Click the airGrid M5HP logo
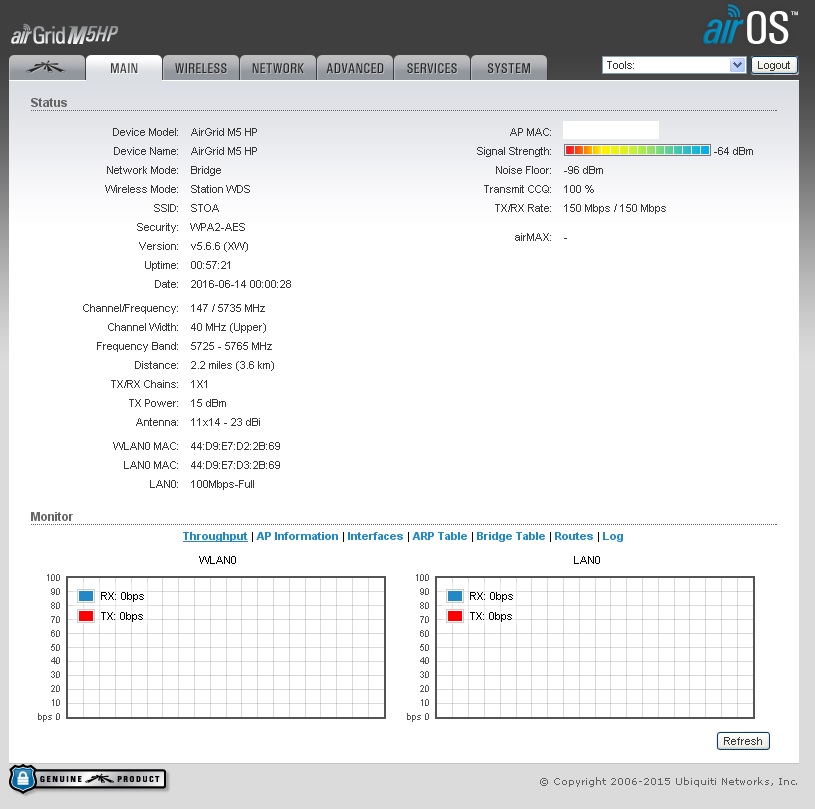815x809 pixels. click(64, 35)
